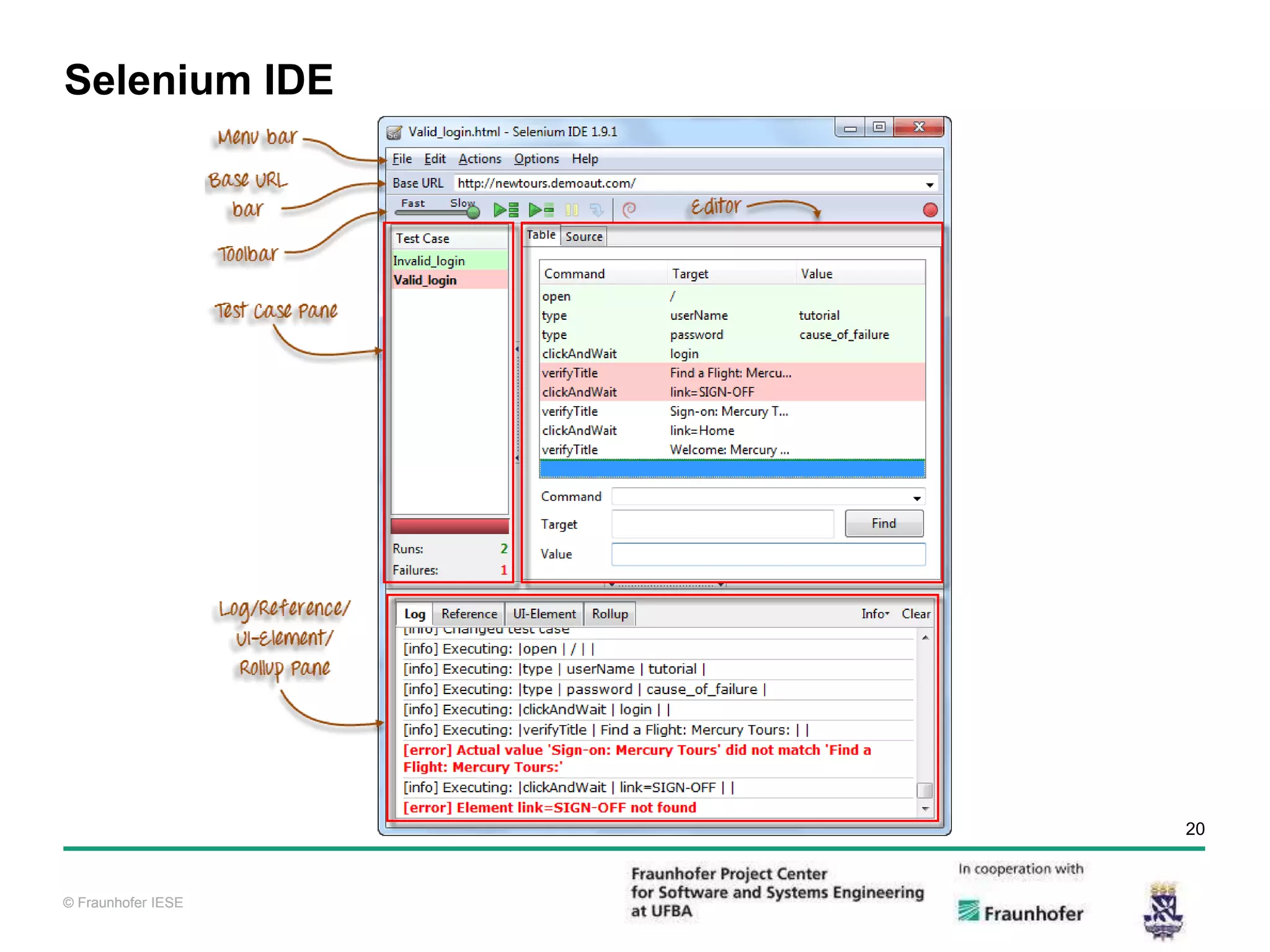
Task: Play the current test case
Action: (541, 210)
